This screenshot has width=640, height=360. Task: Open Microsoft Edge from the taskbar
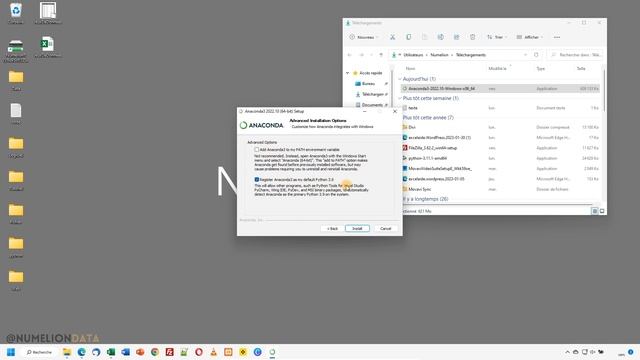pyautogui.click(x=81, y=352)
